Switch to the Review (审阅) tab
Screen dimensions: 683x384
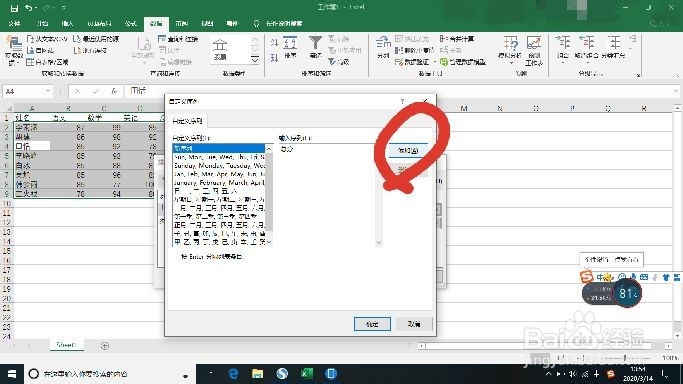coord(182,24)
